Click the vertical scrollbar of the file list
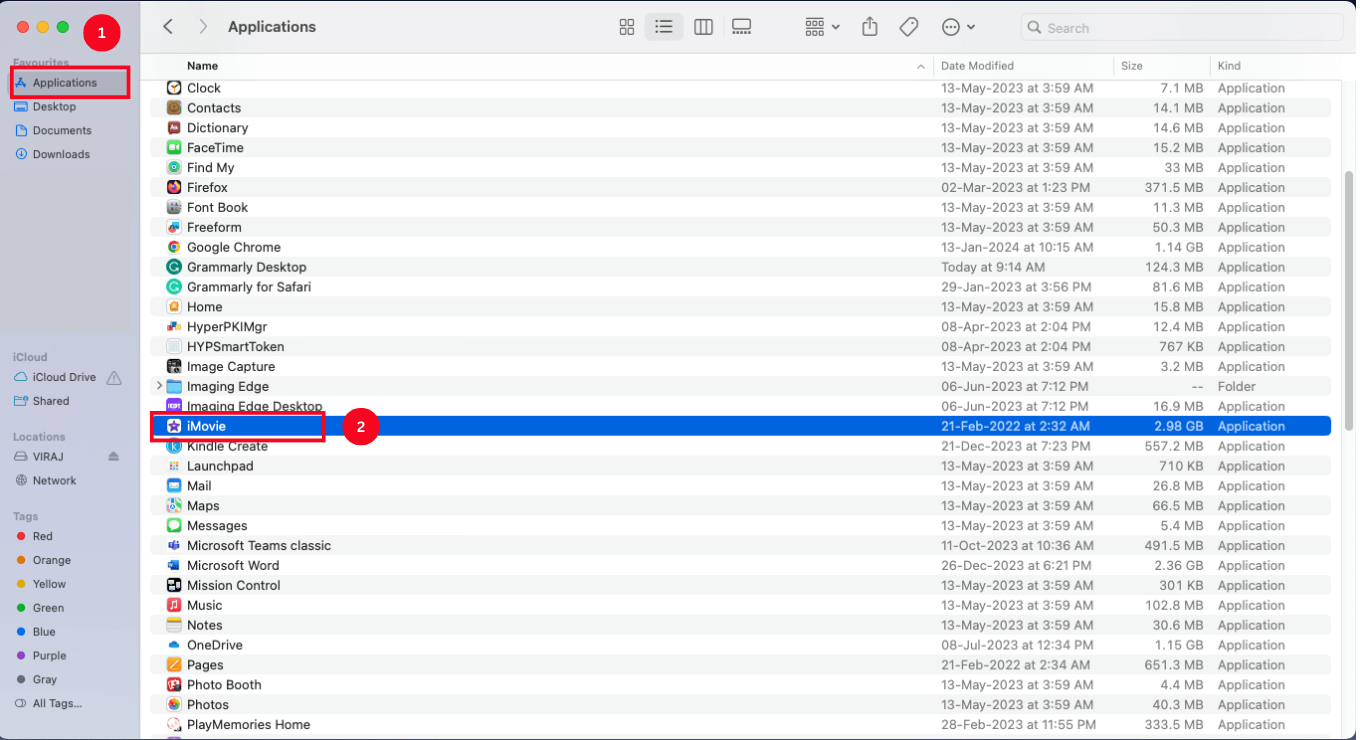The width and height of the screenshot is (1360, 740). pos(1349,300)
